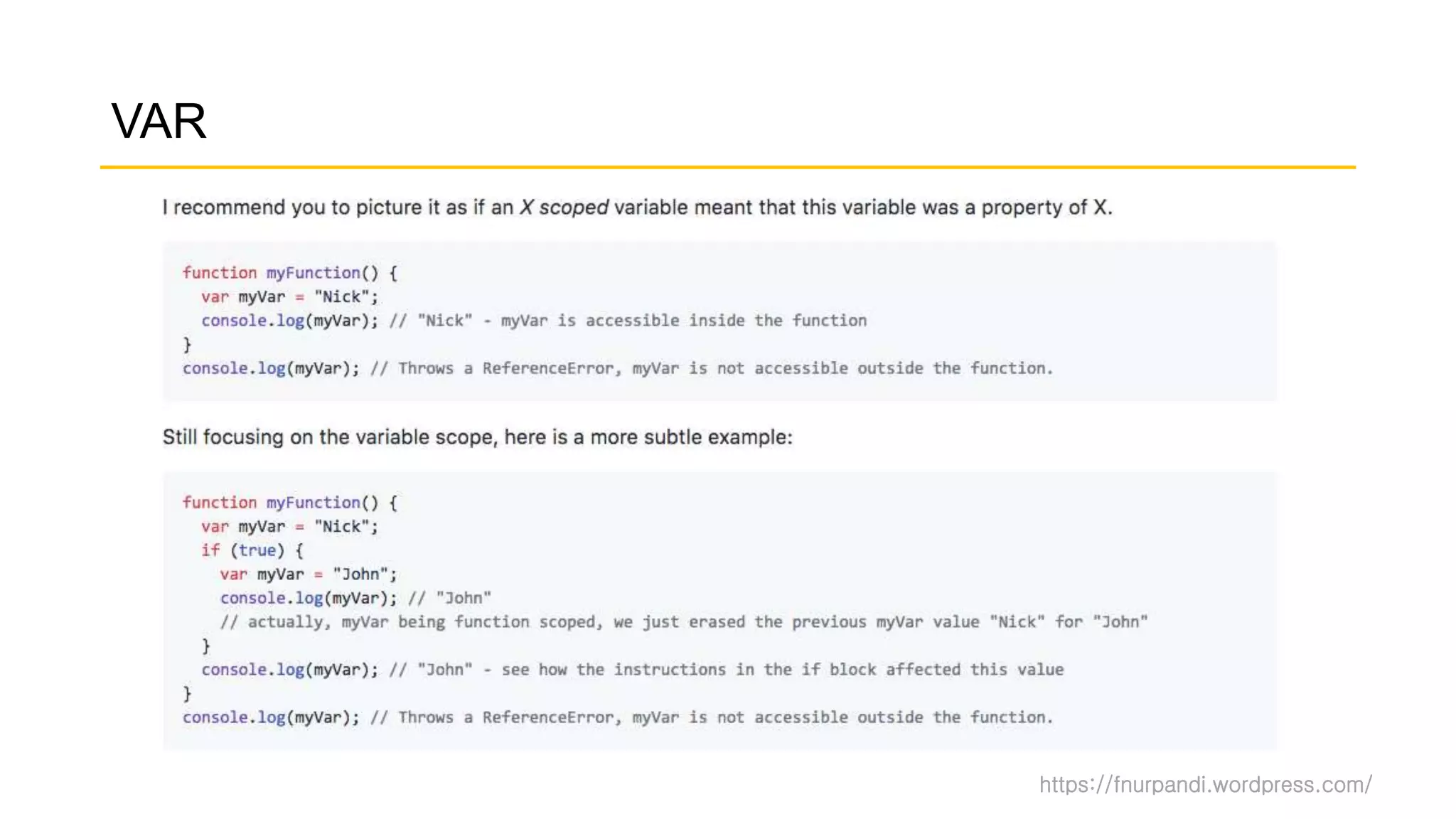Click the "if (true) {" code line
This screenshot has height=819, width=1456.
pos(252,550)
